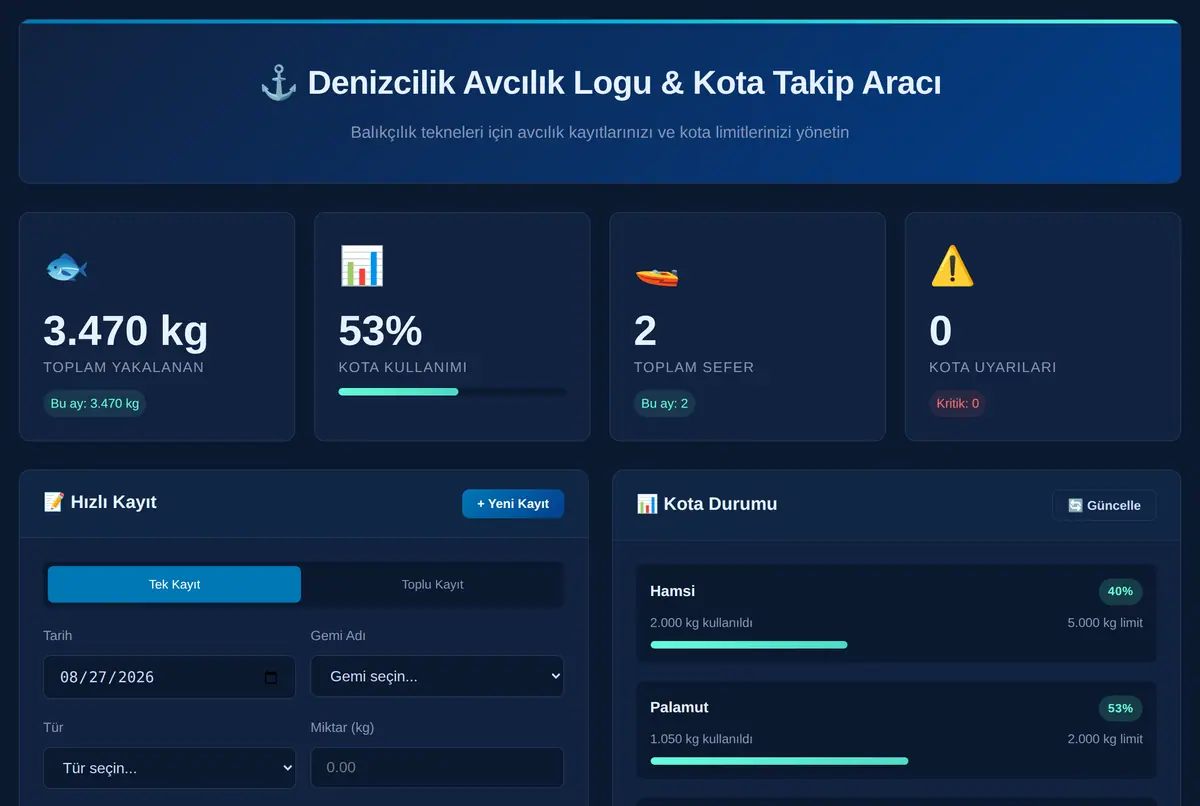The width and height of the screenshot is (1200, 806).
Task: Click the 2.000 kg kullanıldı text
Action: click(701, 623)
